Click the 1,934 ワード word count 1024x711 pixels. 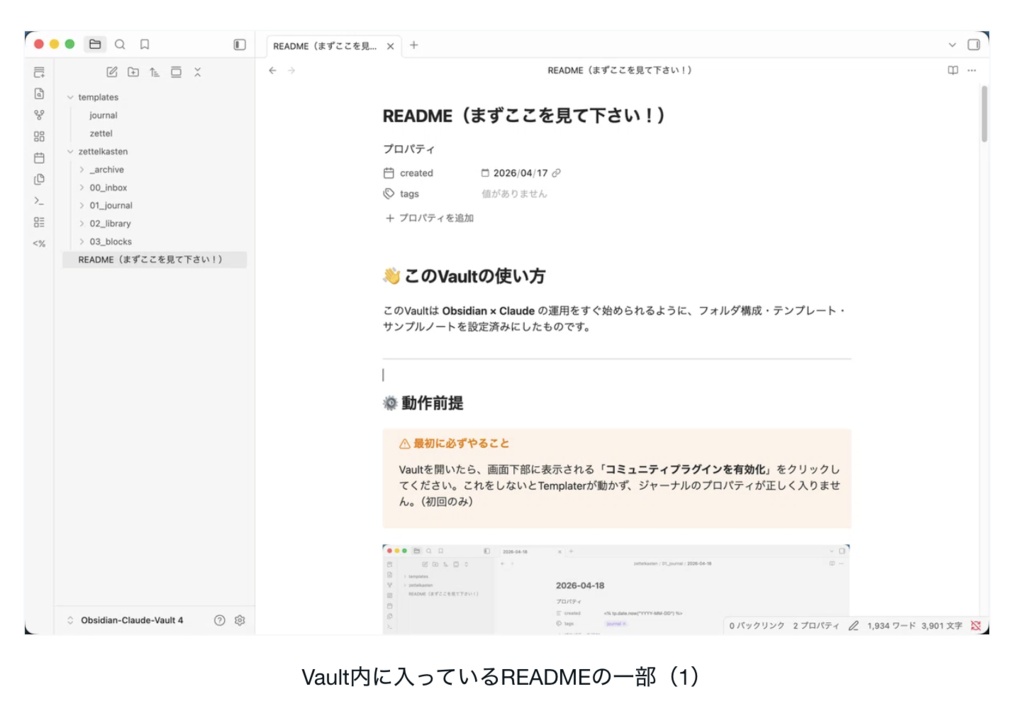point(891,625)
